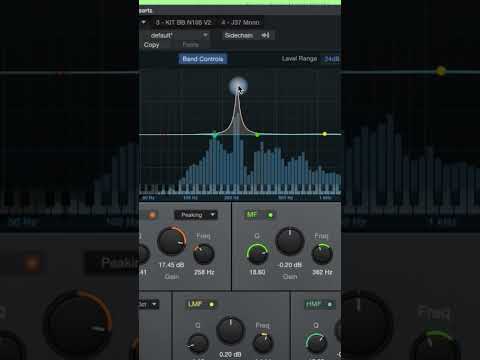Click the MF band Gain knob
The height and width of the screenshot is (360, 480).
(290, 241)
